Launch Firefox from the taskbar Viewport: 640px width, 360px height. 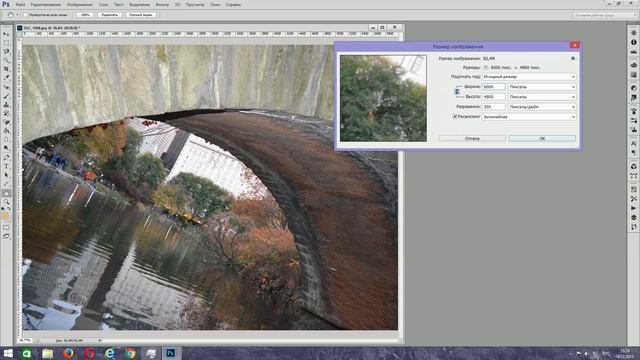pyautogui.click(x=68, y=353)
